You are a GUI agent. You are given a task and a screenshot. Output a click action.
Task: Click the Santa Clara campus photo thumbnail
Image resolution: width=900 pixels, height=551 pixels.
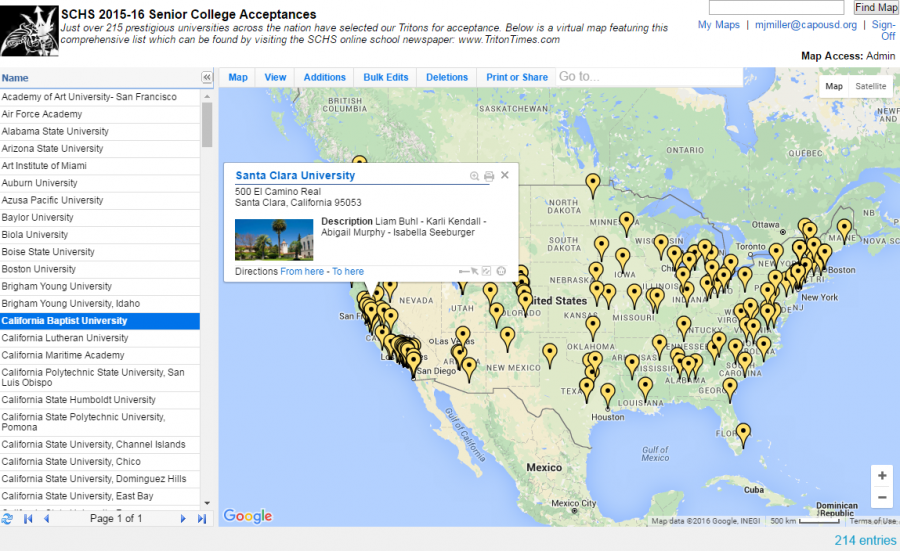click(x=274, y=239)
